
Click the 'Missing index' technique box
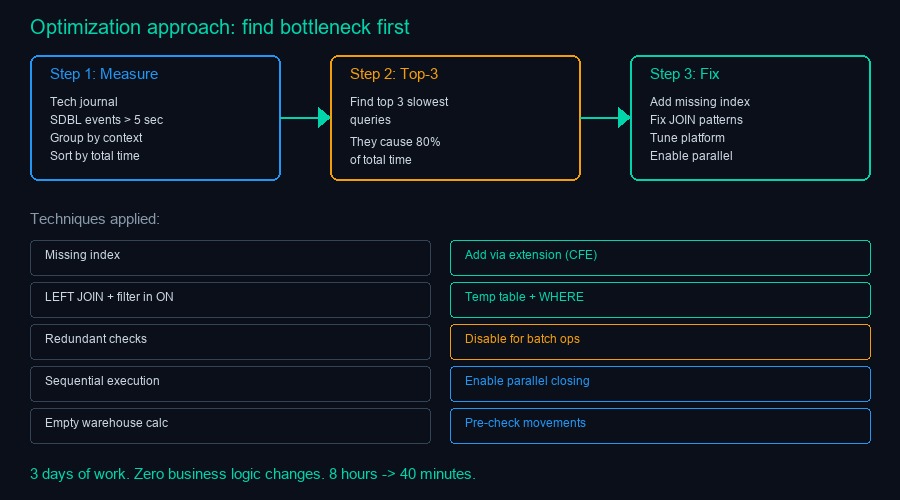tap(230, 257)
